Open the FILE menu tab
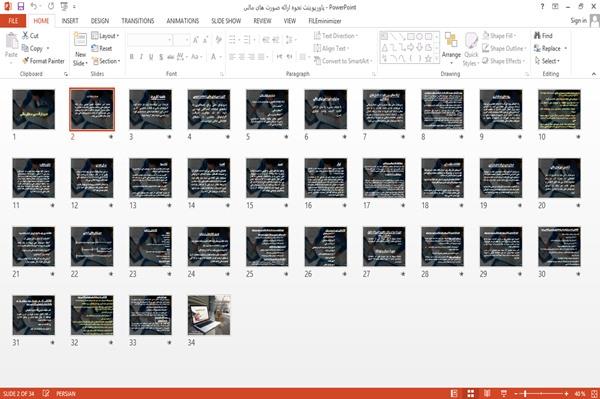This screenshot has width=600, height=399. point(13,21)
